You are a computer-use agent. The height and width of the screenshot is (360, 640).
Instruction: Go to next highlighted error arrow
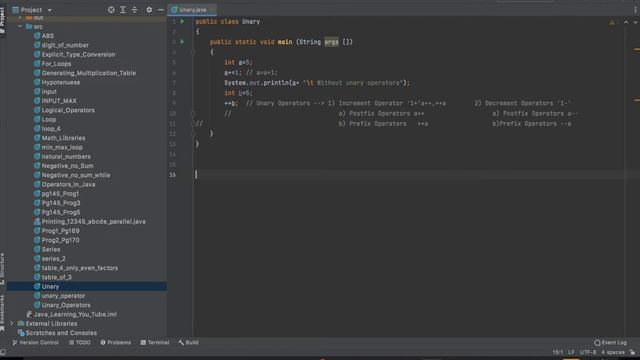coord(635,22)
